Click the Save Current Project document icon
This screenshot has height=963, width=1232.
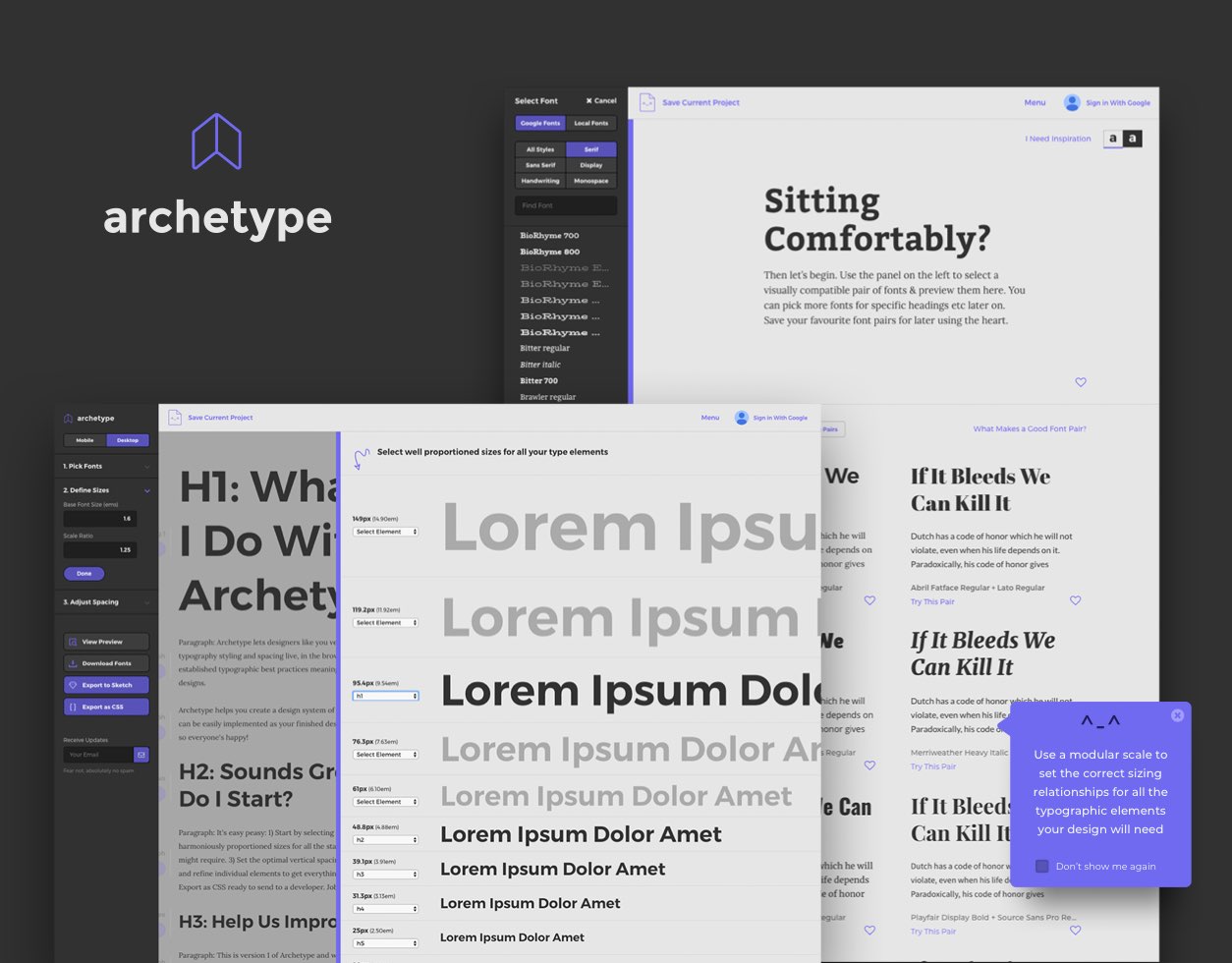[x=647, y=102]
